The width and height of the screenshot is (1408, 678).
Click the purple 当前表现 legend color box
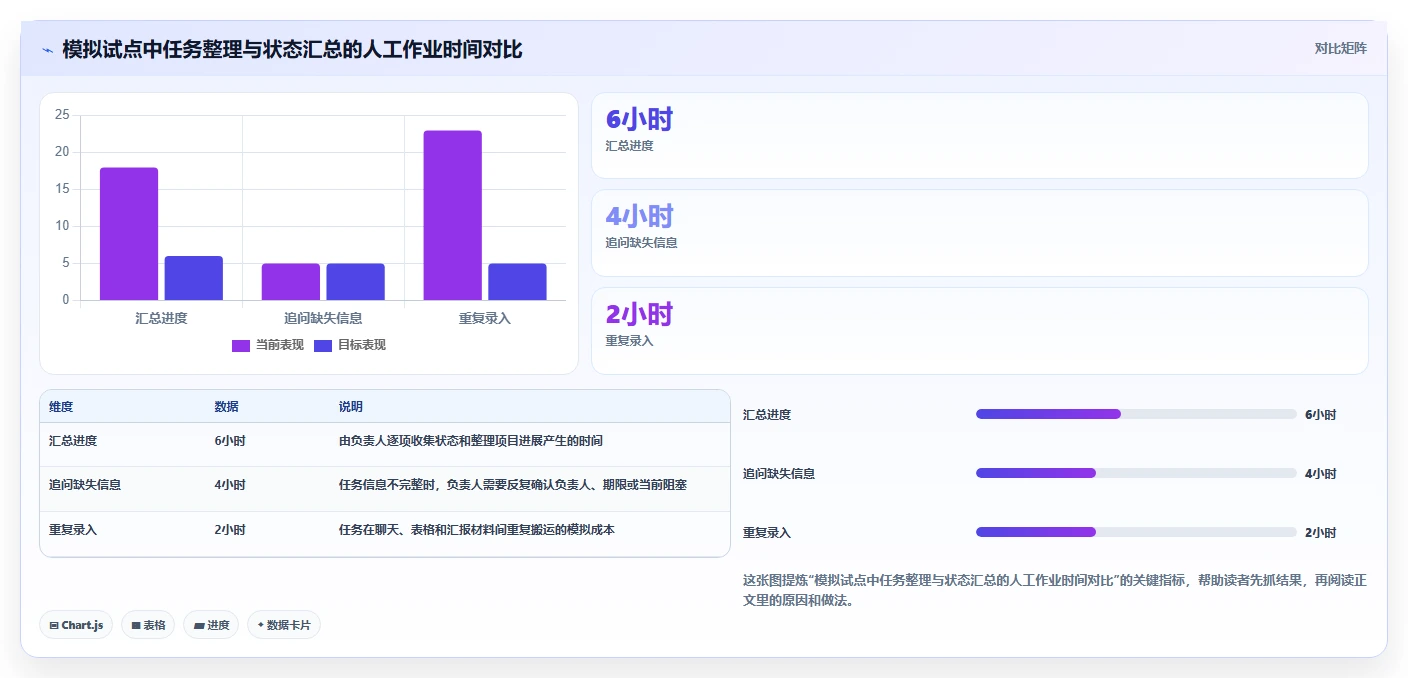pos(241,345)
